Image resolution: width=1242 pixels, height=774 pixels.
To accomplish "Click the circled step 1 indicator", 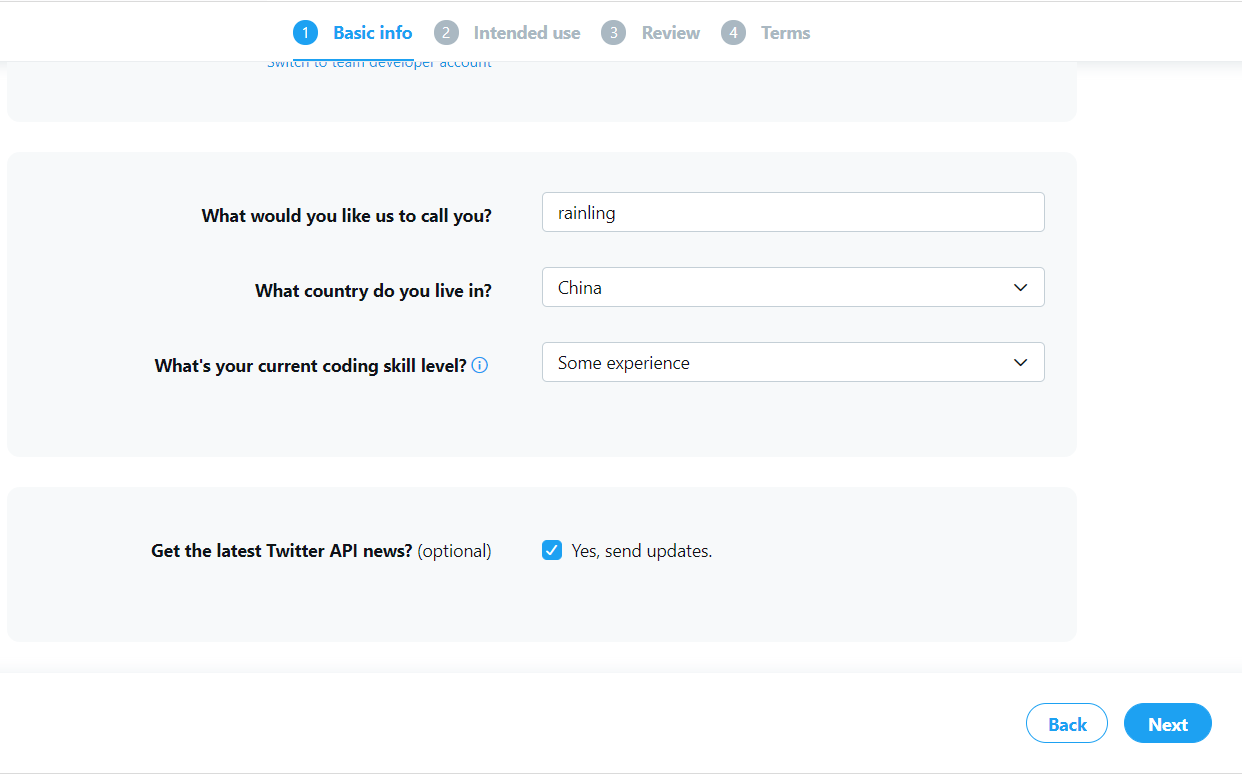I will [305, 32].
